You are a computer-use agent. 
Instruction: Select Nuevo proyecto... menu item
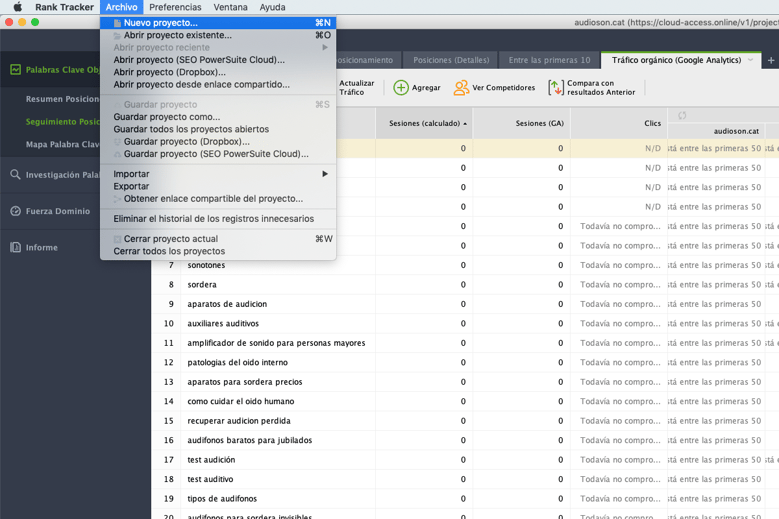[218, 23]
